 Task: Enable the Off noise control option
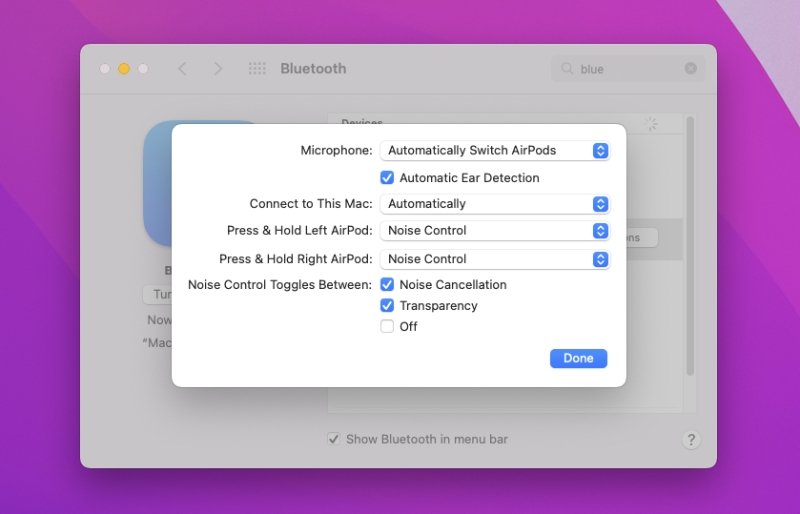387,326
